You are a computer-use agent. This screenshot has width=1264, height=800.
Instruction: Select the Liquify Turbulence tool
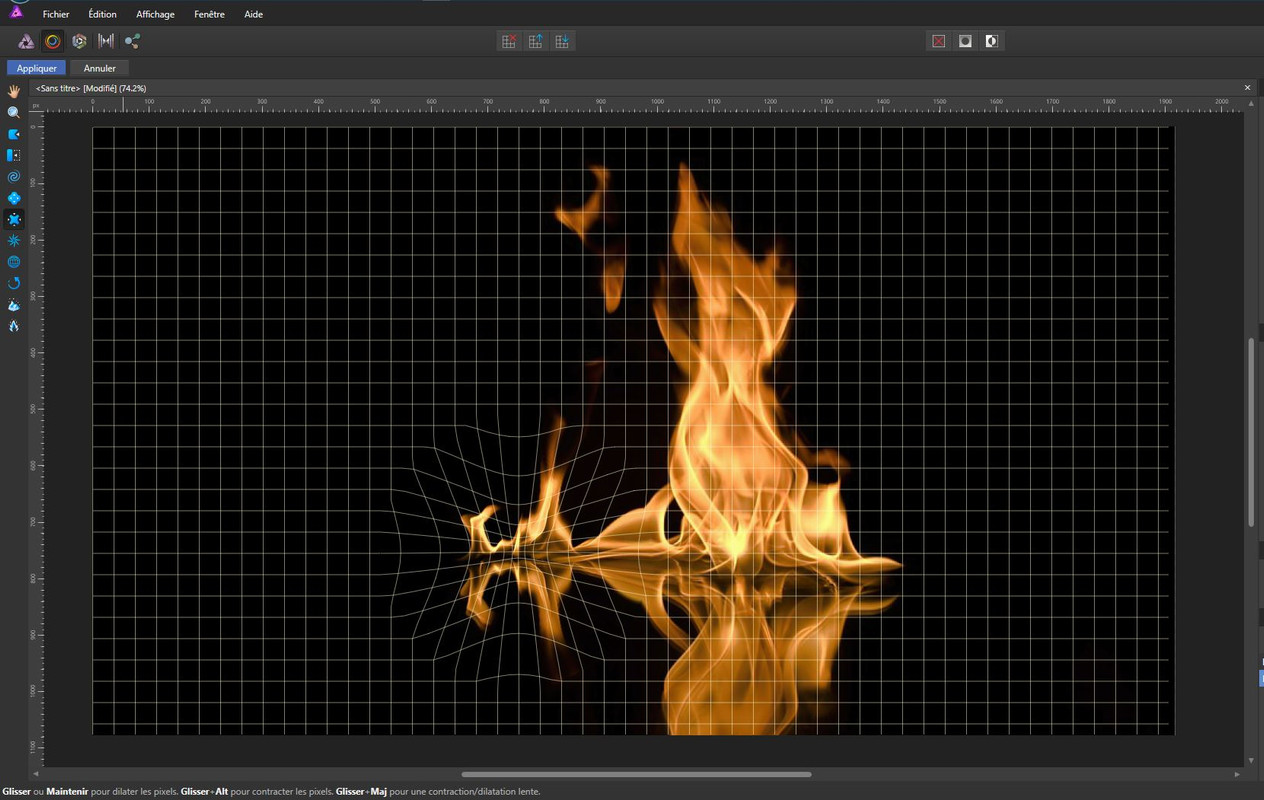coord(14,241)
